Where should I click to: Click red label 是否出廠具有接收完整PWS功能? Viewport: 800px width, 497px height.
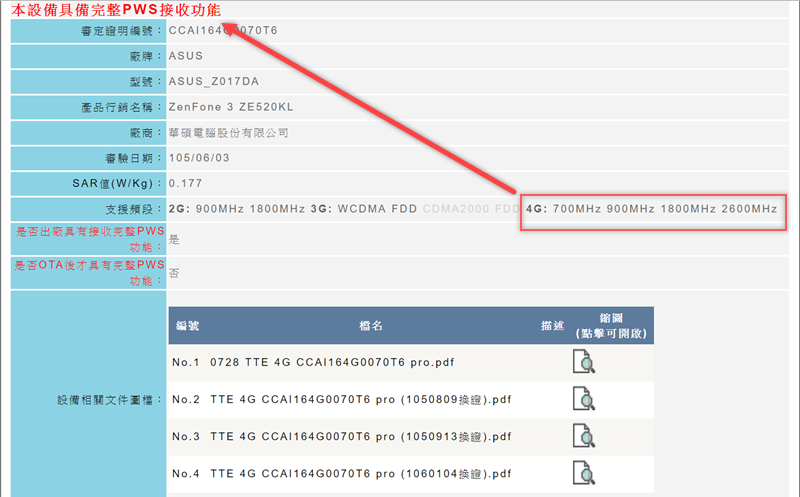(x=90, y=239)
